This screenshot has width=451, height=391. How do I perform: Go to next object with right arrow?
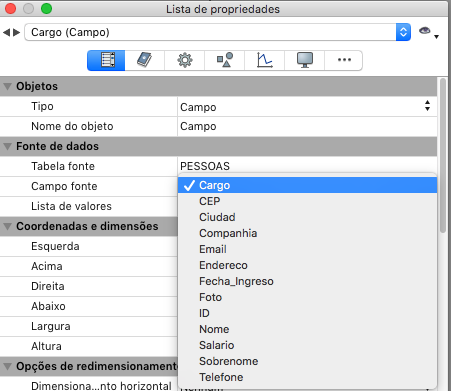pyautogui.click(x=17, y=32)
